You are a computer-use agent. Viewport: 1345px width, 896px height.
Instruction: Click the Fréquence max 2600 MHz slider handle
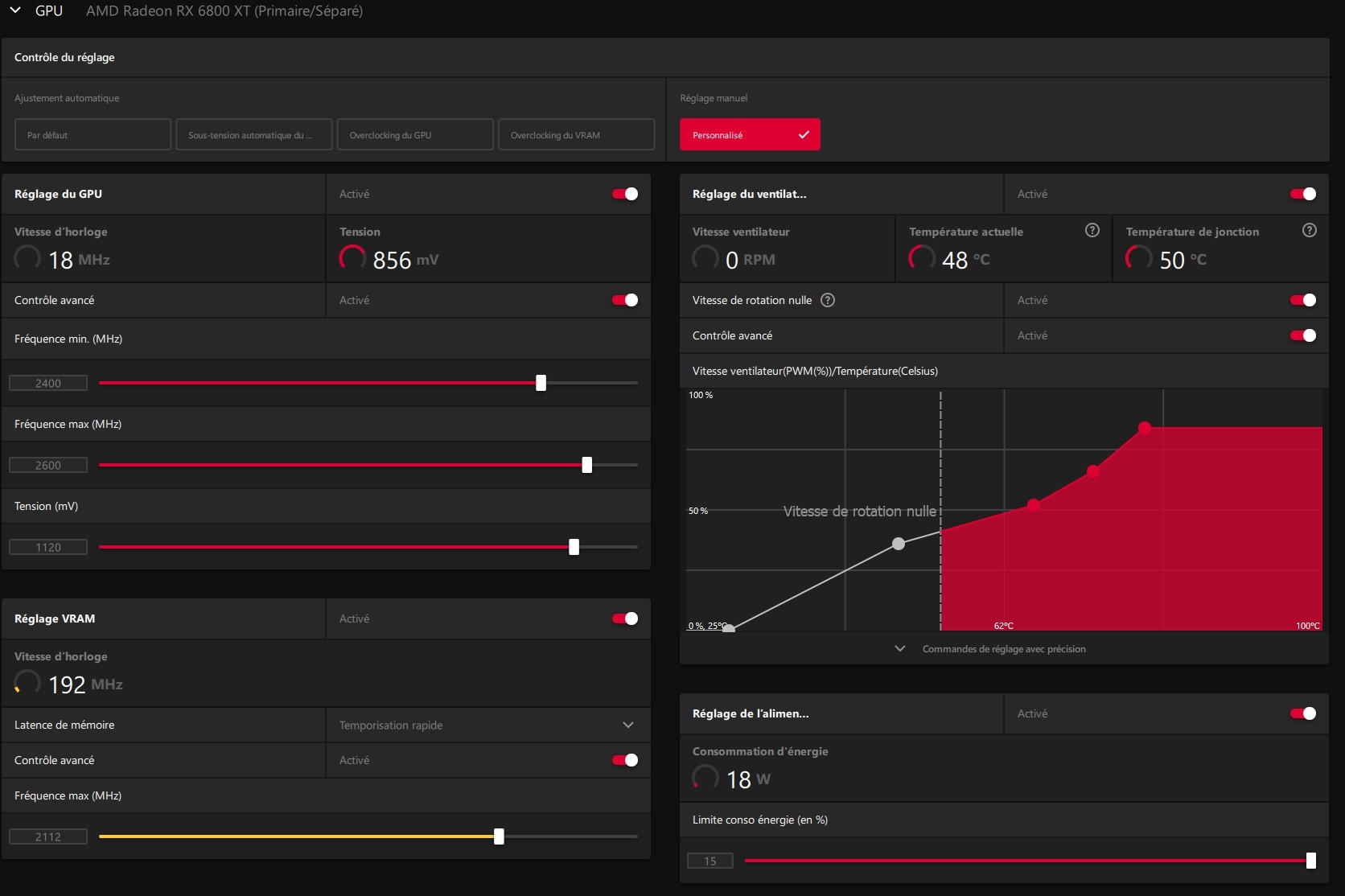click(586, 465)
